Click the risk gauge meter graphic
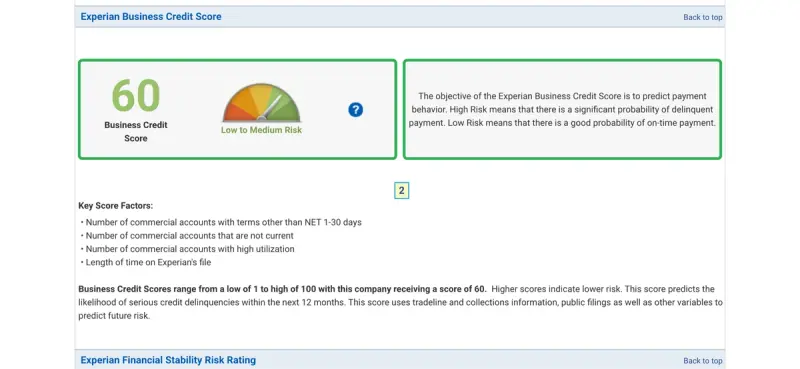 (x=261, y=103)
